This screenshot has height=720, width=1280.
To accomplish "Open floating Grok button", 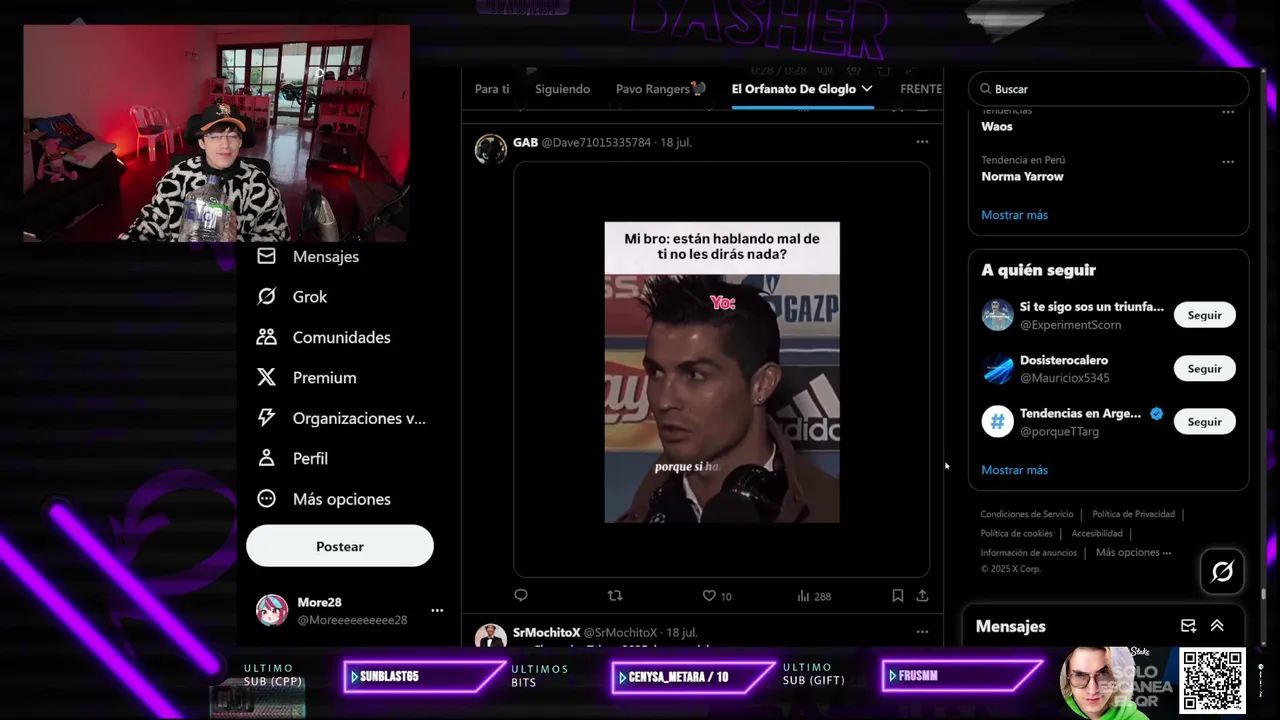I will pyautogui.click(x=1222, y=572).
